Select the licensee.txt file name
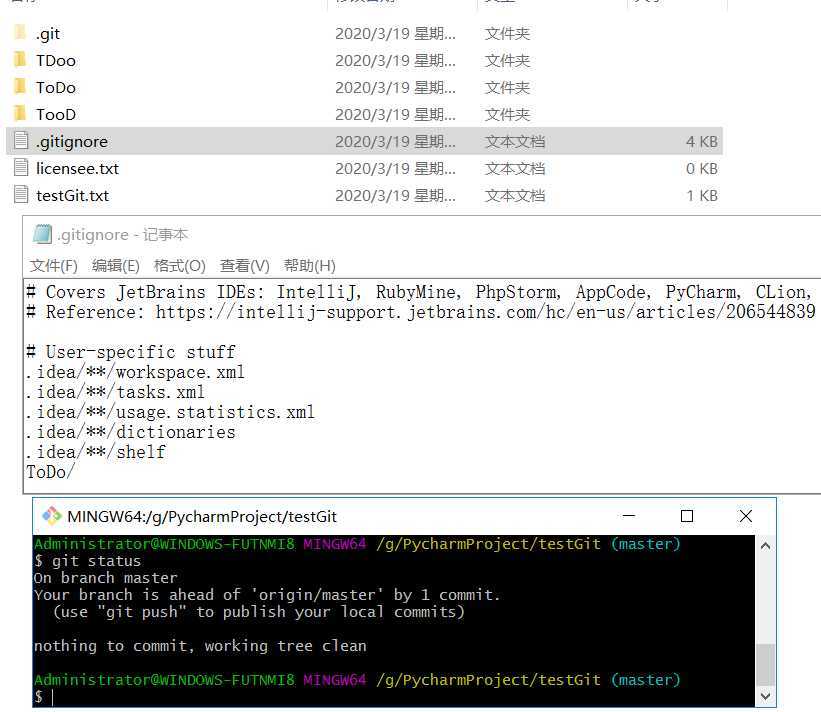This screenshot has width=821, height=712. 77,169
